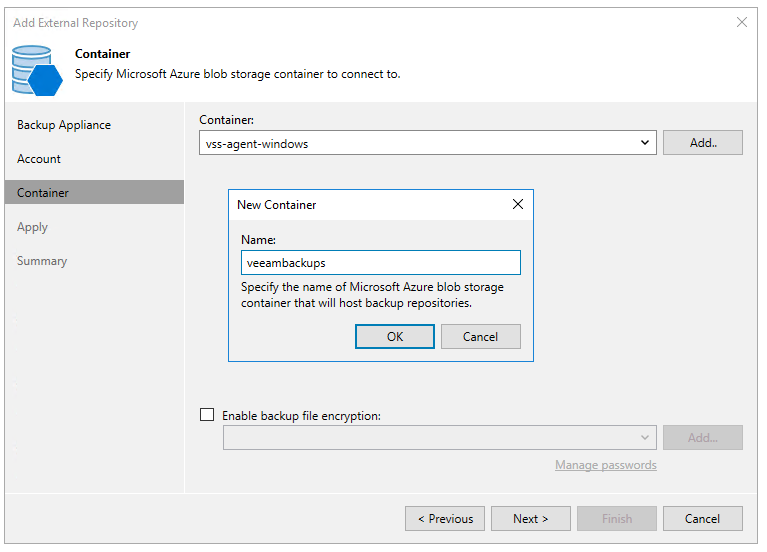Go to the Backup Appliance step

click(64, 125)
